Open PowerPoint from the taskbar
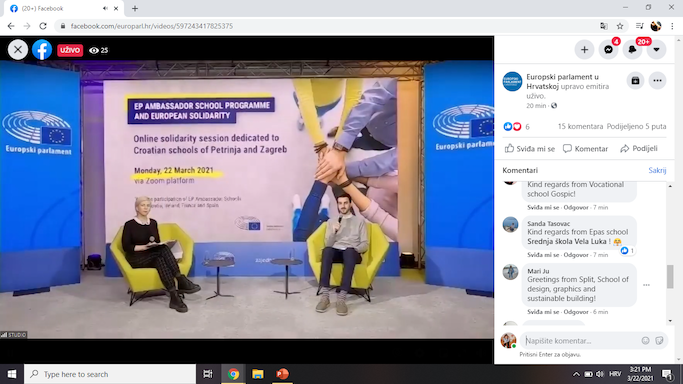Image resolution: width=683 pixels, height=384 pixels. pyautogui.click(x=282, y=374)
